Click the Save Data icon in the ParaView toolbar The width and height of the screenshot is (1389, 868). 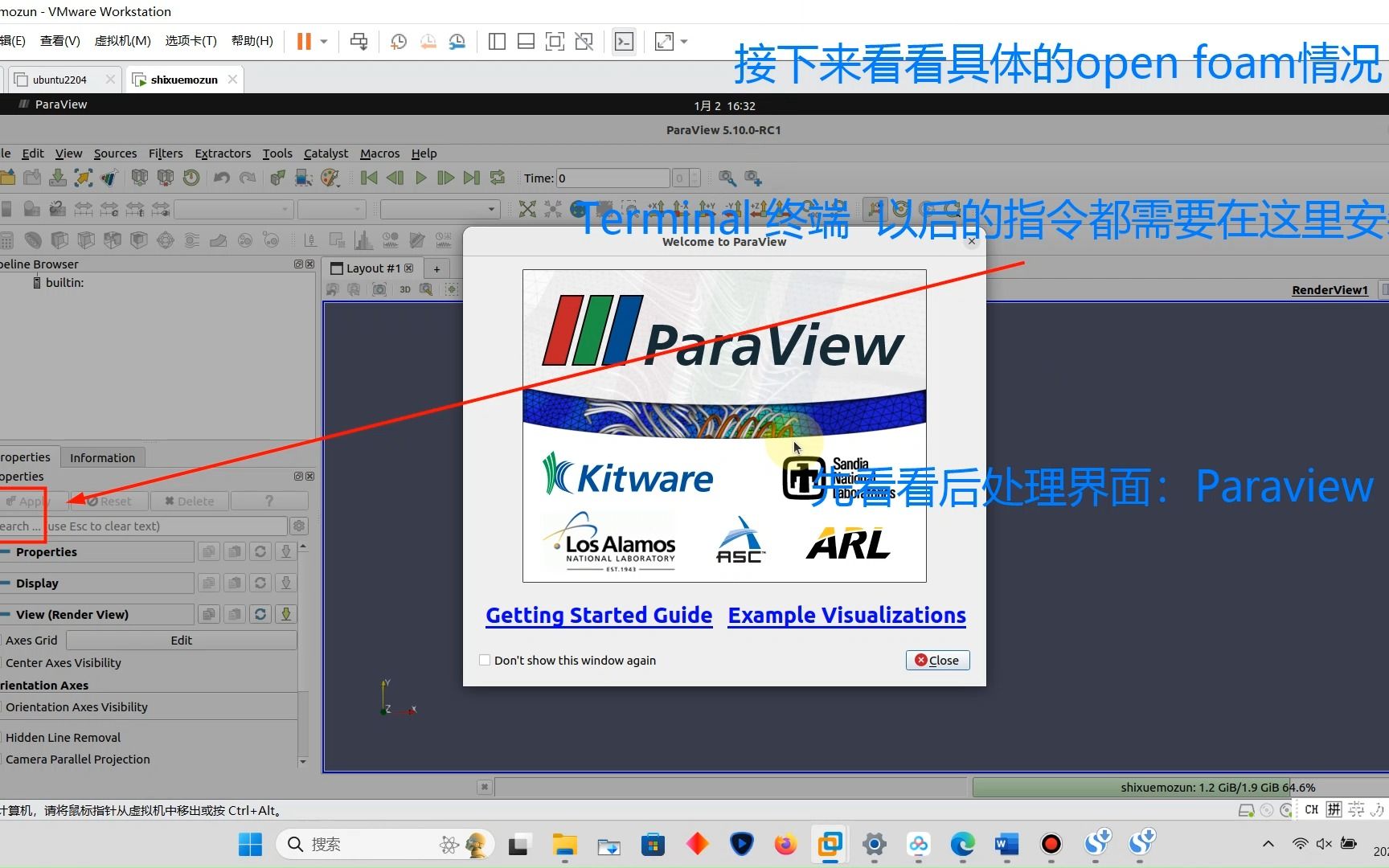coord(58,178)
